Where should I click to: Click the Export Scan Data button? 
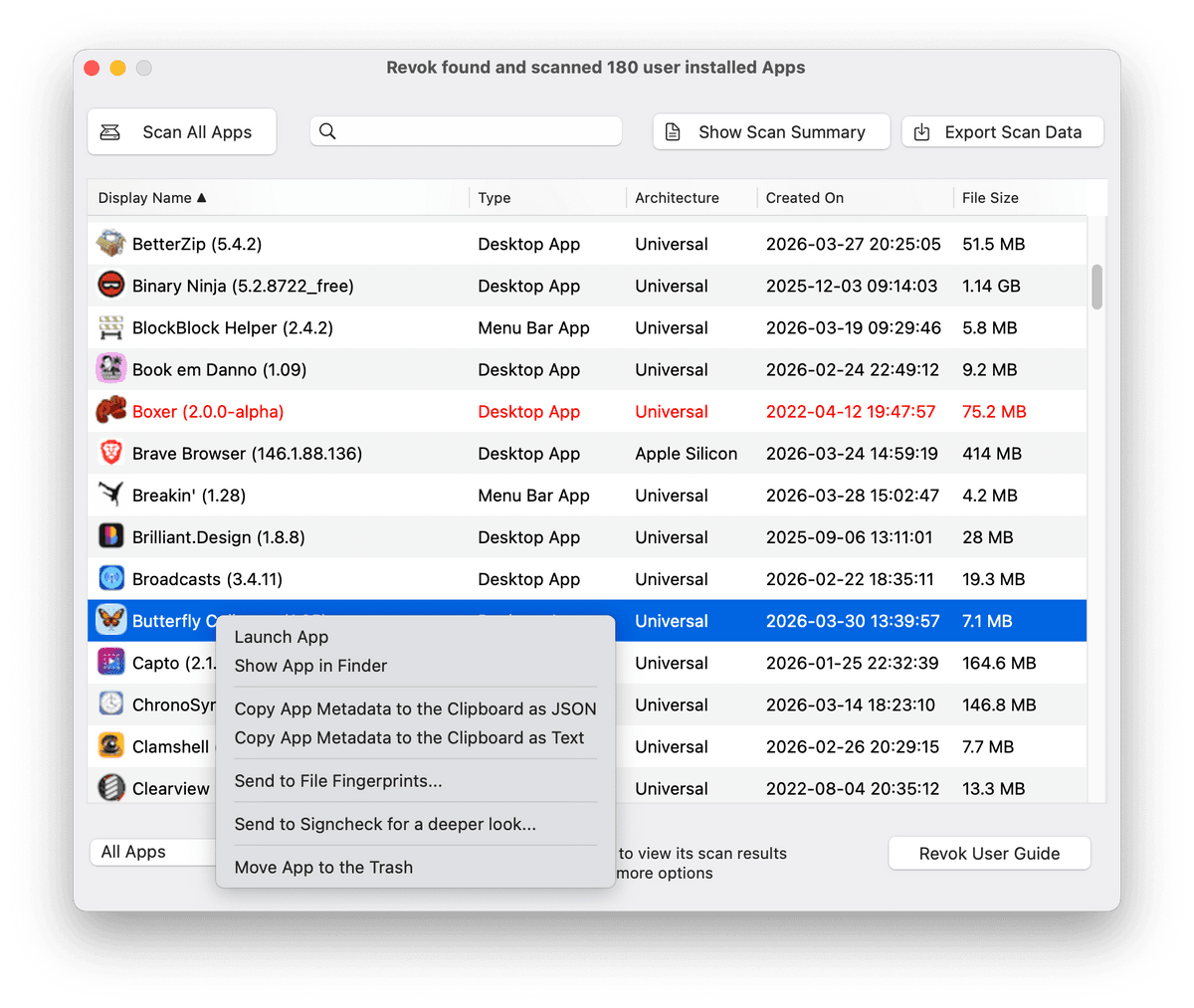pyautogui.click(x=1002, y=132)
